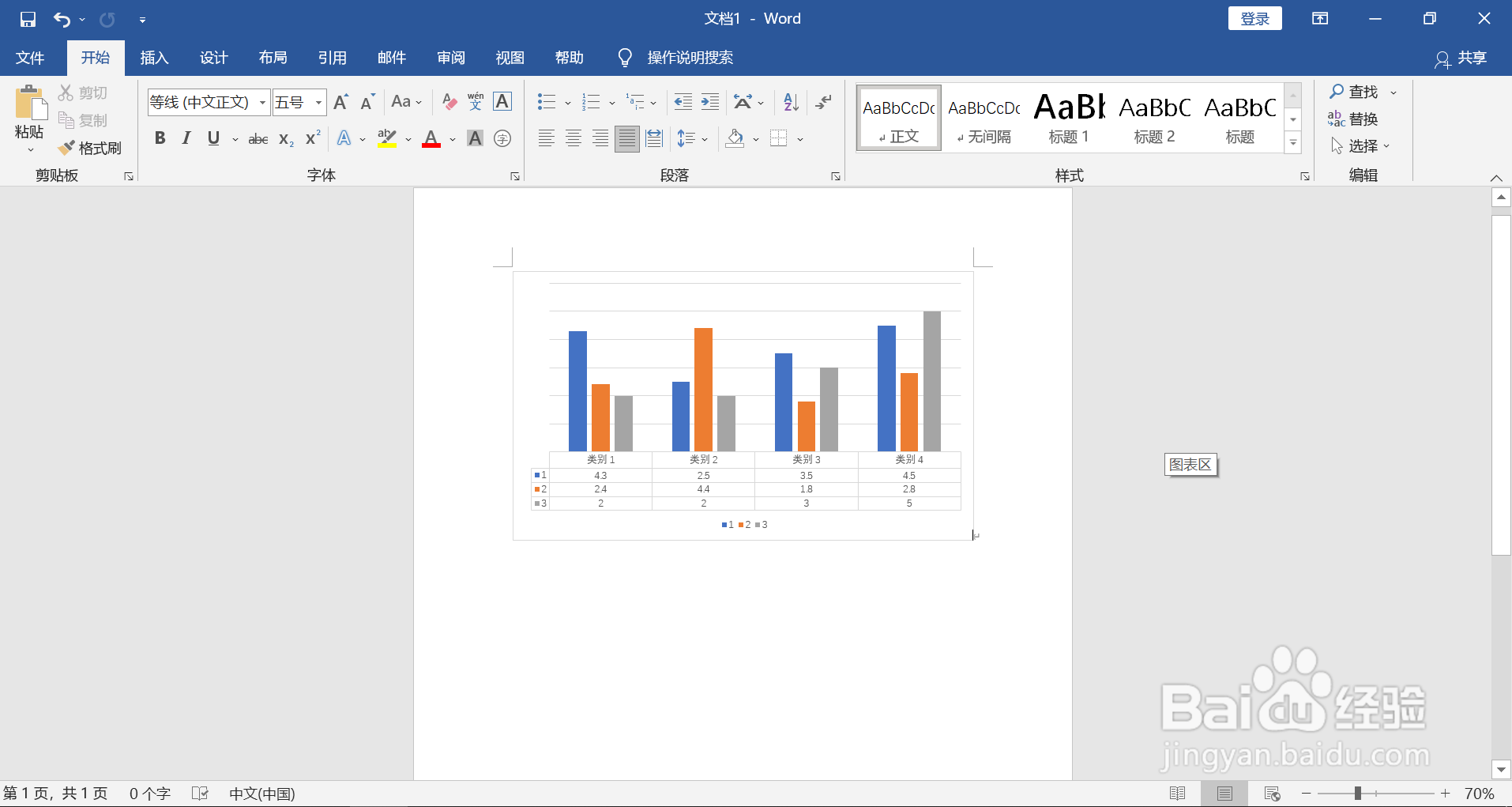Viewport: 1512px width, 807px height.
Task: Sort text with the A-Z sort icon
Action: coord(791,102)
